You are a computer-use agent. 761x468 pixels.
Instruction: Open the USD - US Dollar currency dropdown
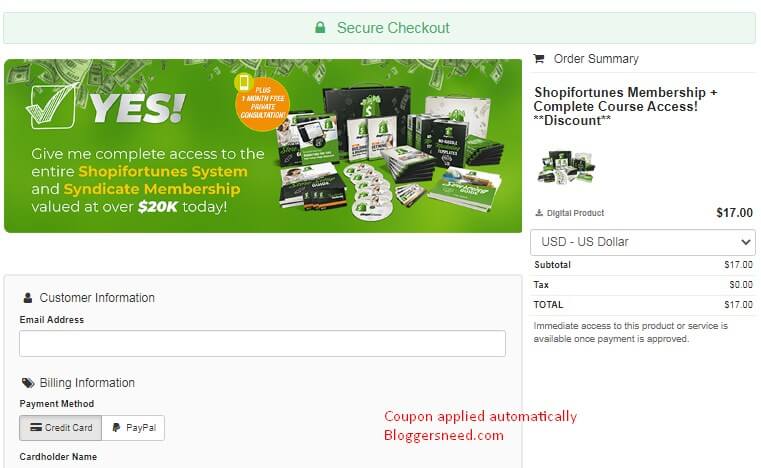pyautogui.click(x=643, y=242)
